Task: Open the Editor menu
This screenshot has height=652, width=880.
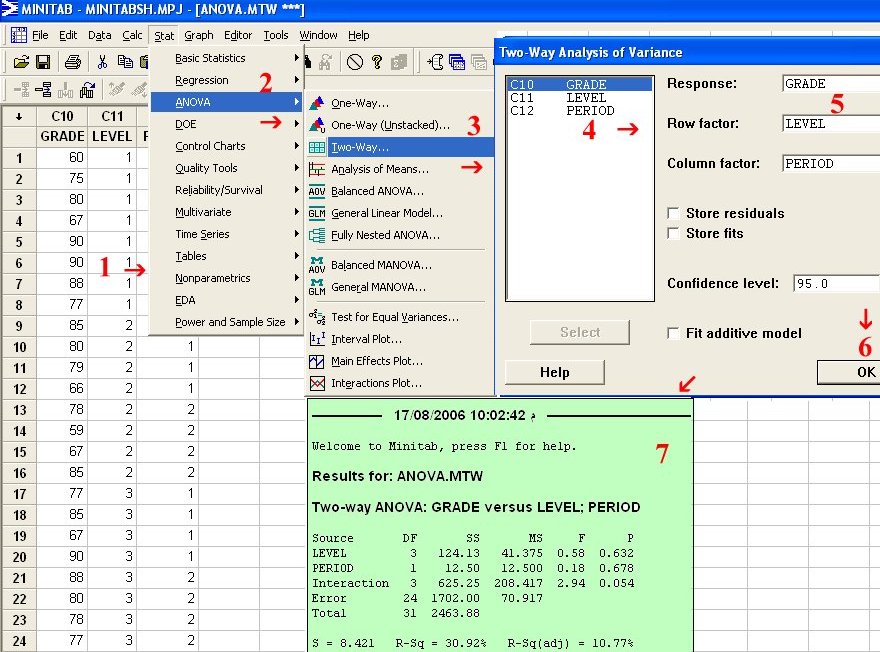Action: click(x=238, y=35)
